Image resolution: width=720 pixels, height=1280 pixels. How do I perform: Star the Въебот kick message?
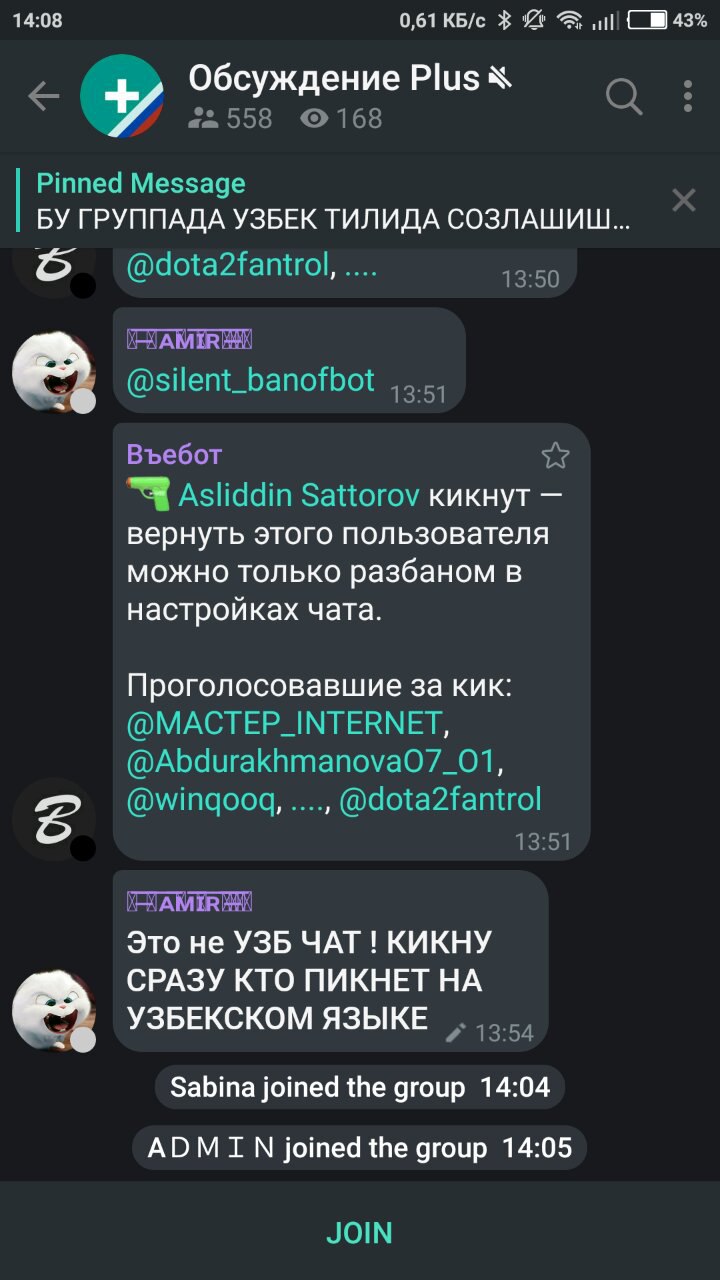click(555, 456)
